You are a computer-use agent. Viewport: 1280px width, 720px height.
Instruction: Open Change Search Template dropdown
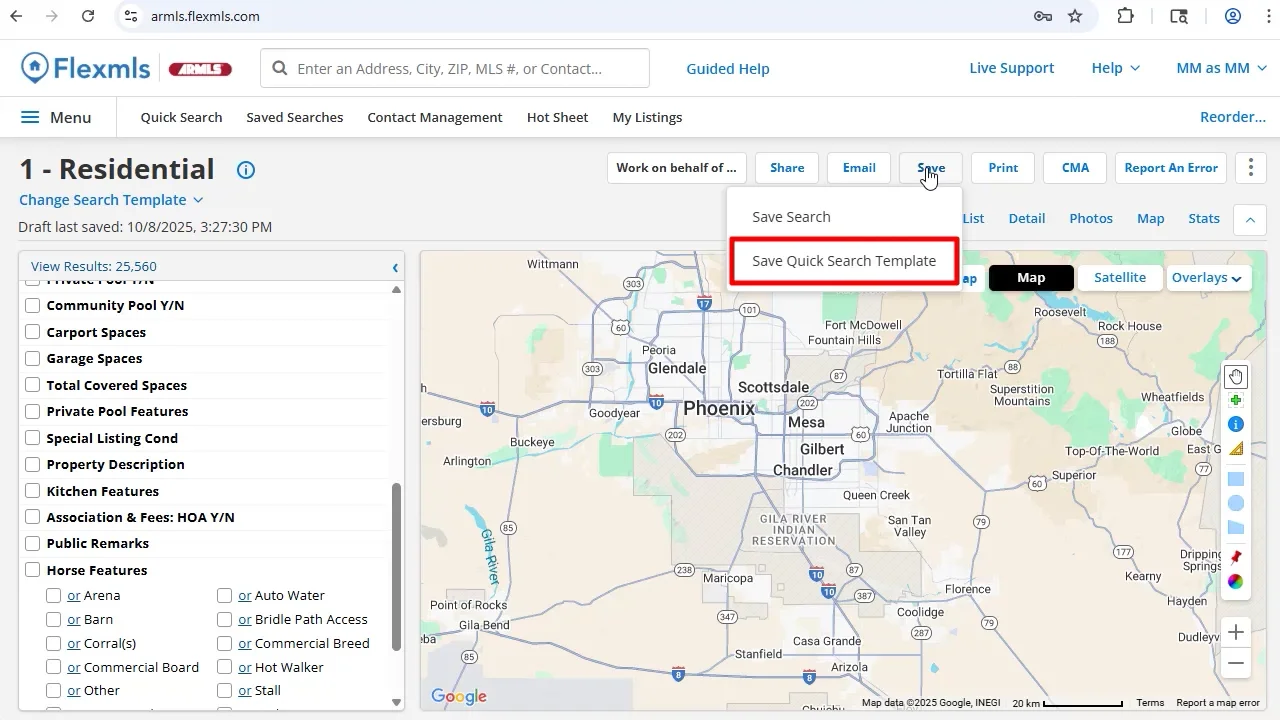111,200
